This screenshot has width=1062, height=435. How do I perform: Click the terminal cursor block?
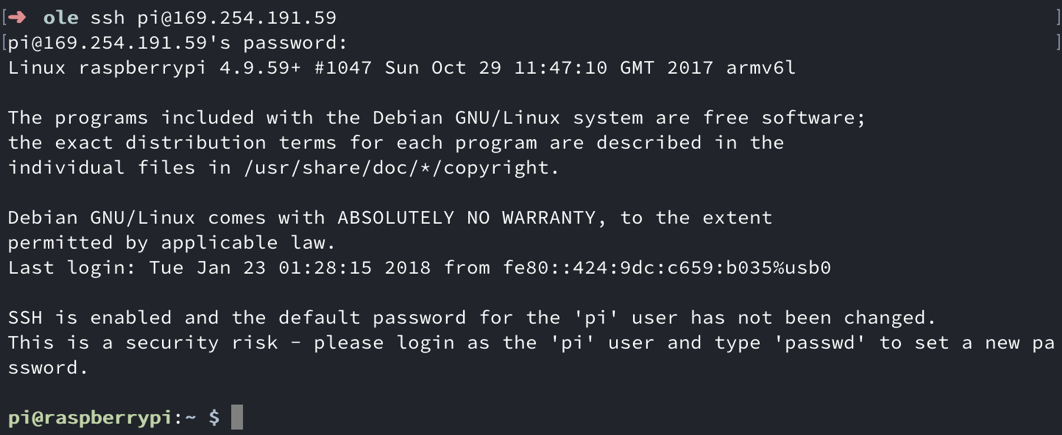click(237, 418)
